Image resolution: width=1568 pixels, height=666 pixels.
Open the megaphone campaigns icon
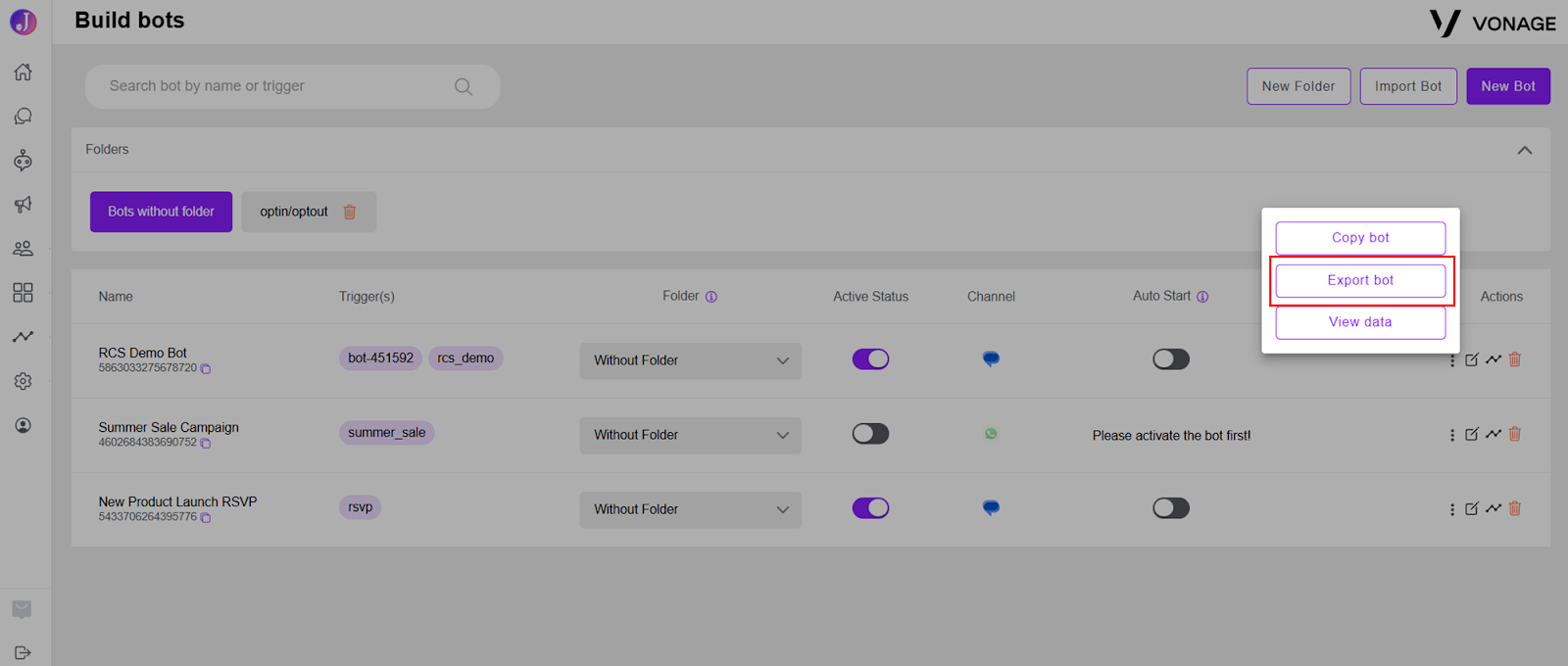[23, 204]
